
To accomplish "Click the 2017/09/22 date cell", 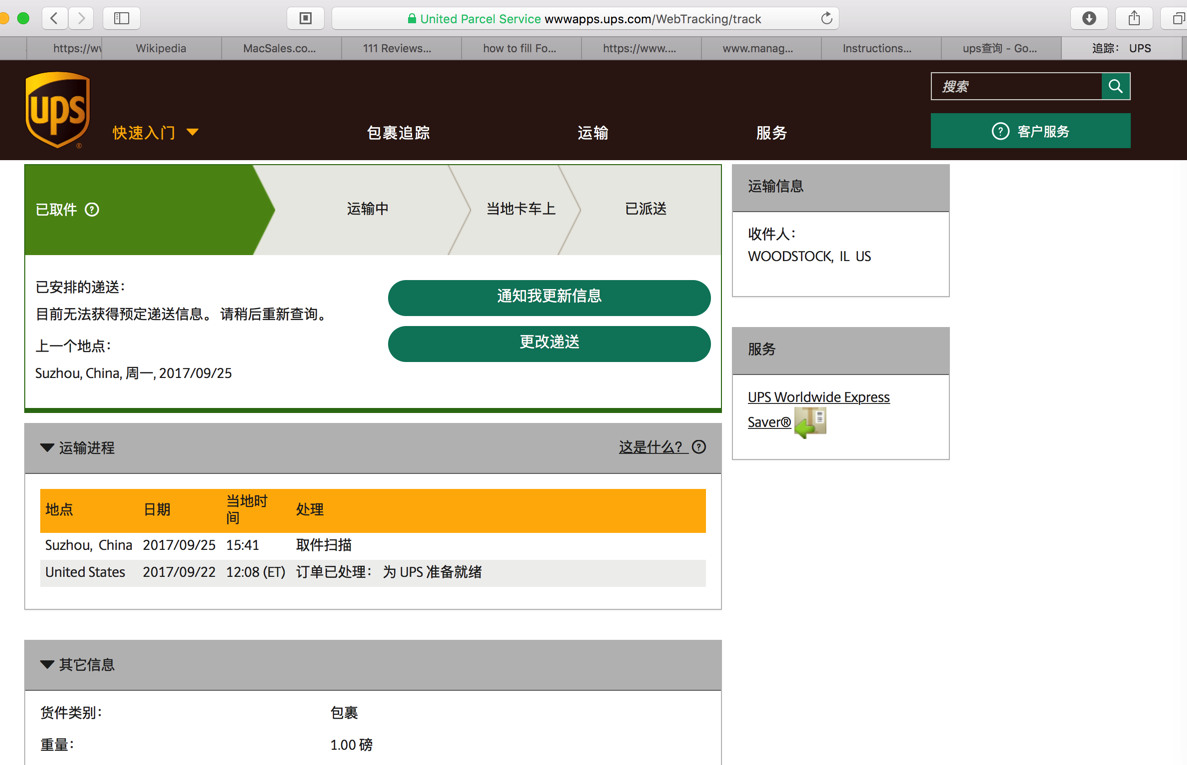I will pos(179,572).
